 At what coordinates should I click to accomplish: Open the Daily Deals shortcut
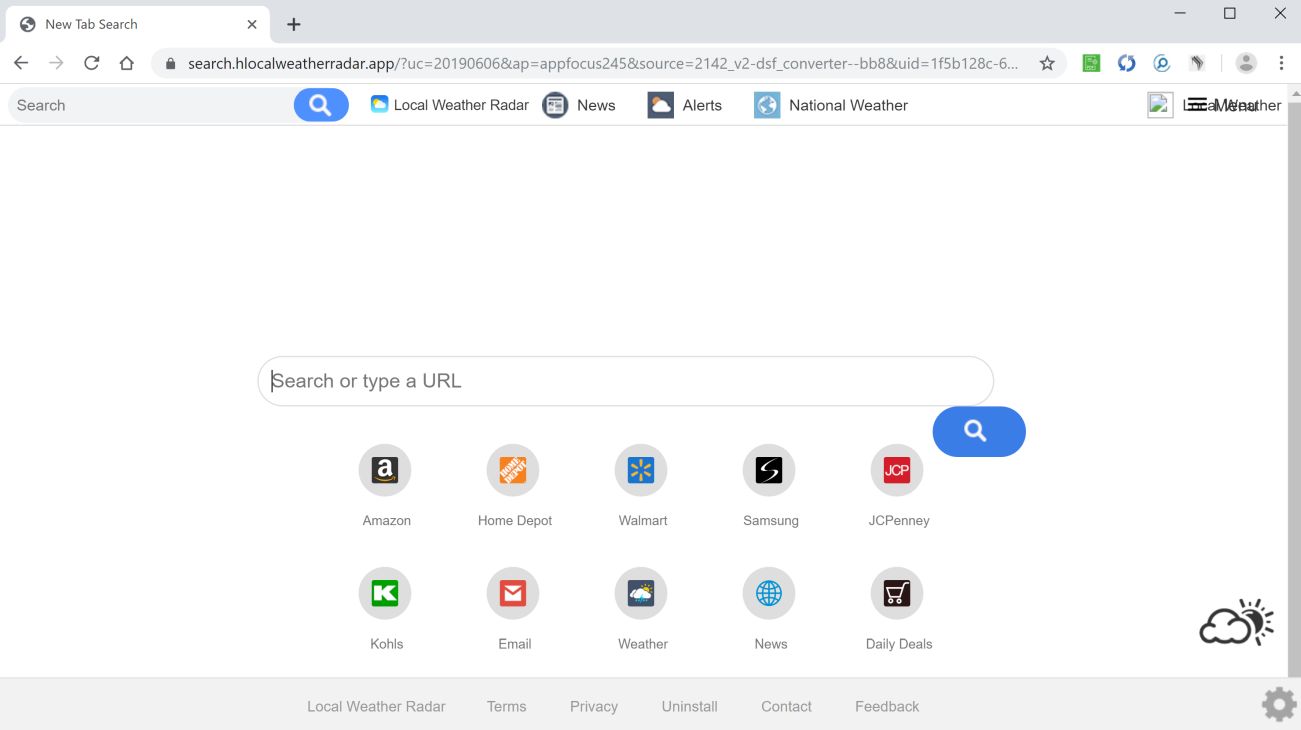pos(897,593)
